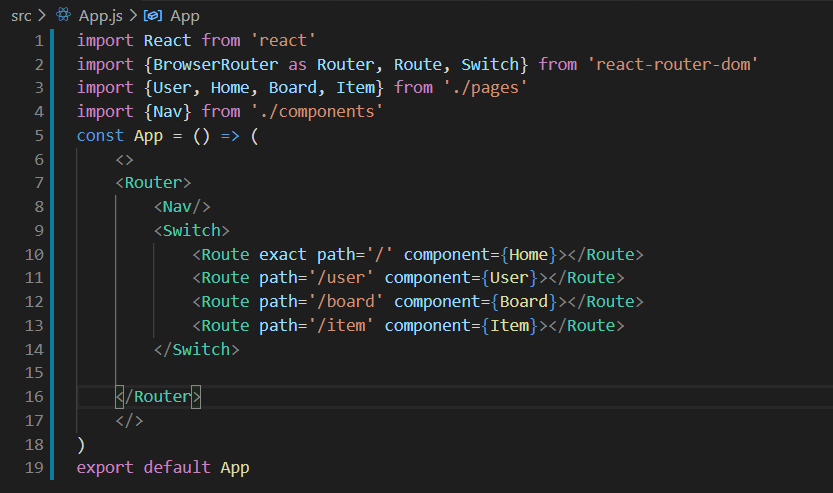
Task: Click line number 19 in the gutter
Action: point(34,468)
